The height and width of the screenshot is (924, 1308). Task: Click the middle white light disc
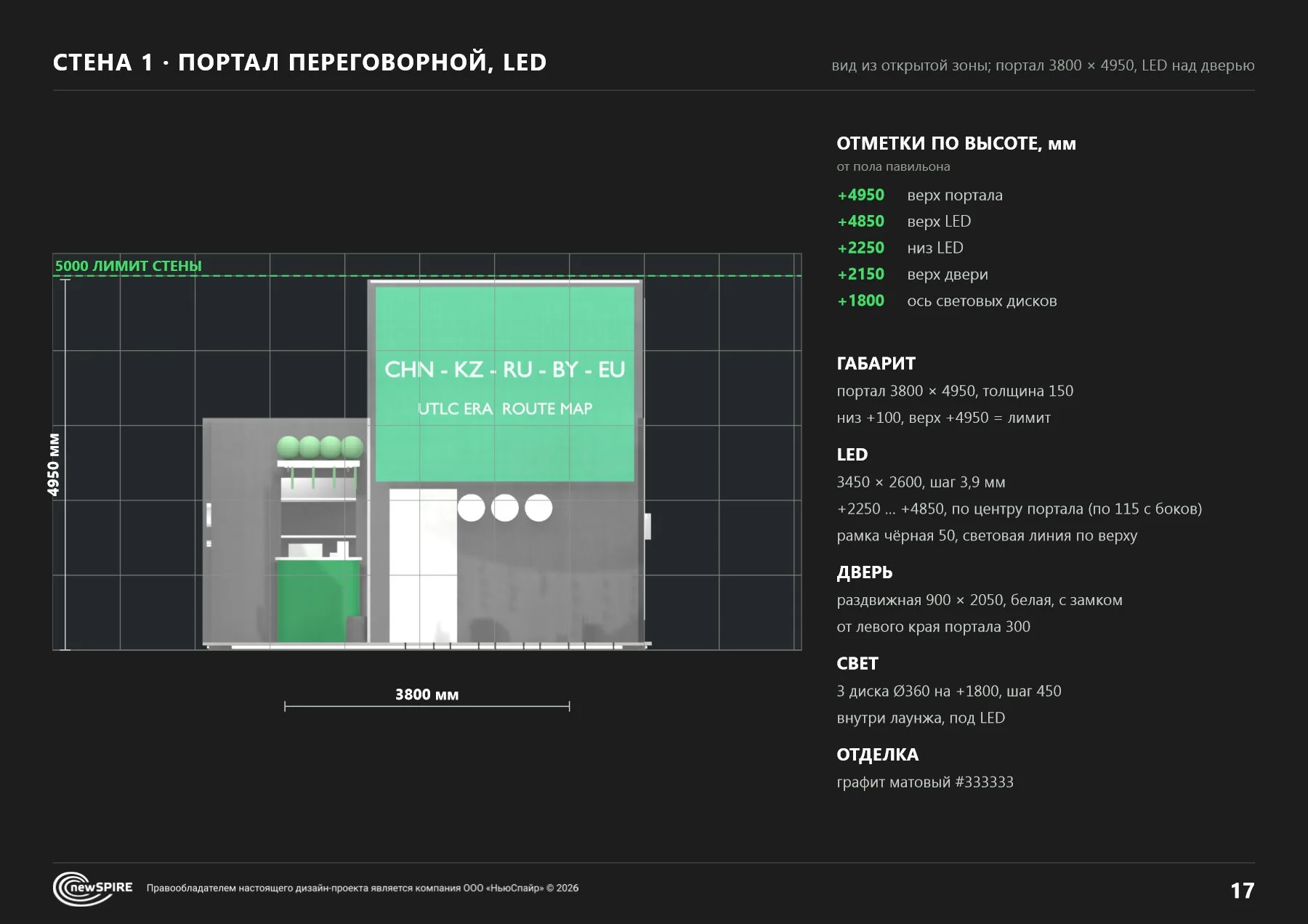tap(505, 508)
